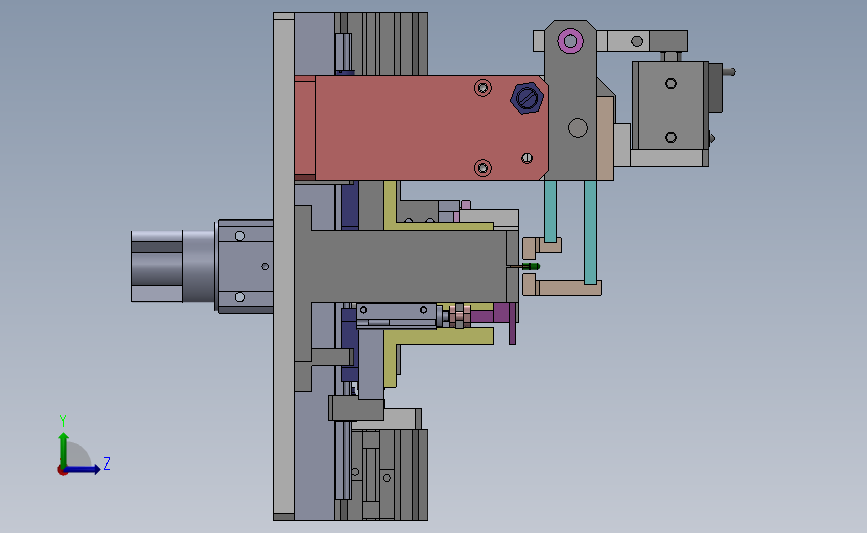This screenshot has width=867, height=533.
Task: Select the small slotted screw on red block
Action: pyautogui.click(x=527, y=158)
